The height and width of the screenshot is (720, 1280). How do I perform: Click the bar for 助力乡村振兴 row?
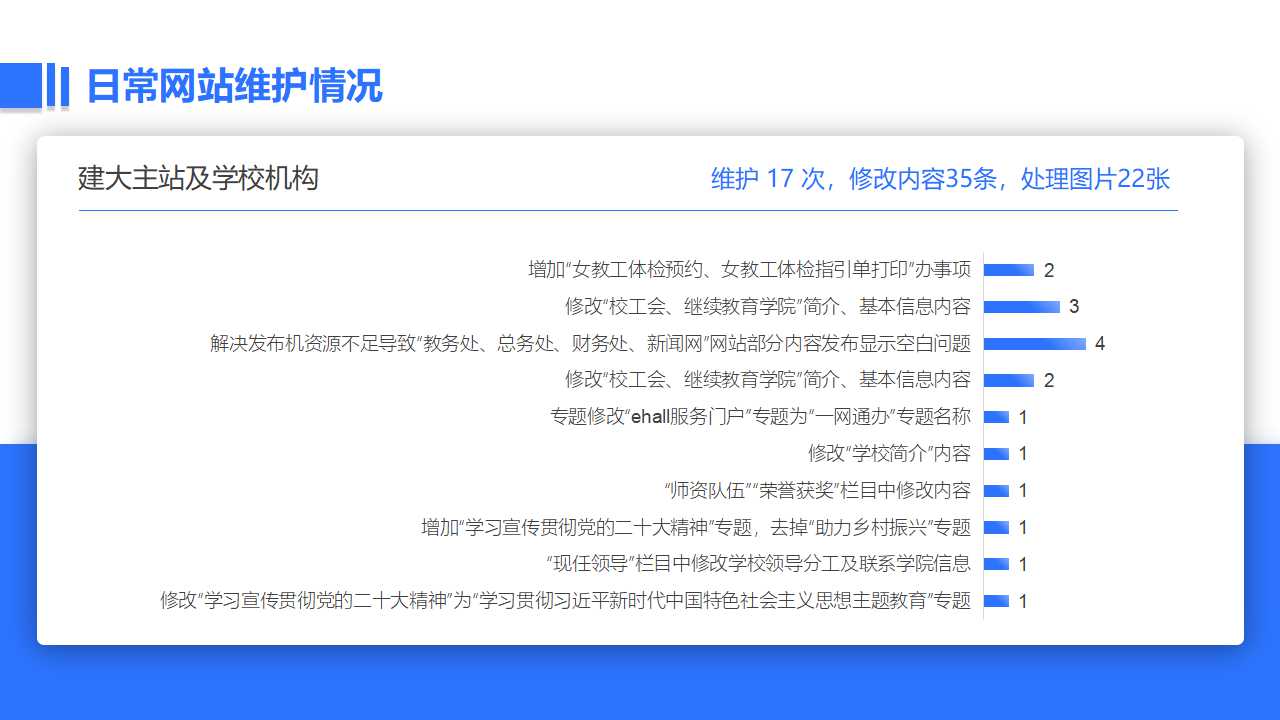[x=996, y=528]
